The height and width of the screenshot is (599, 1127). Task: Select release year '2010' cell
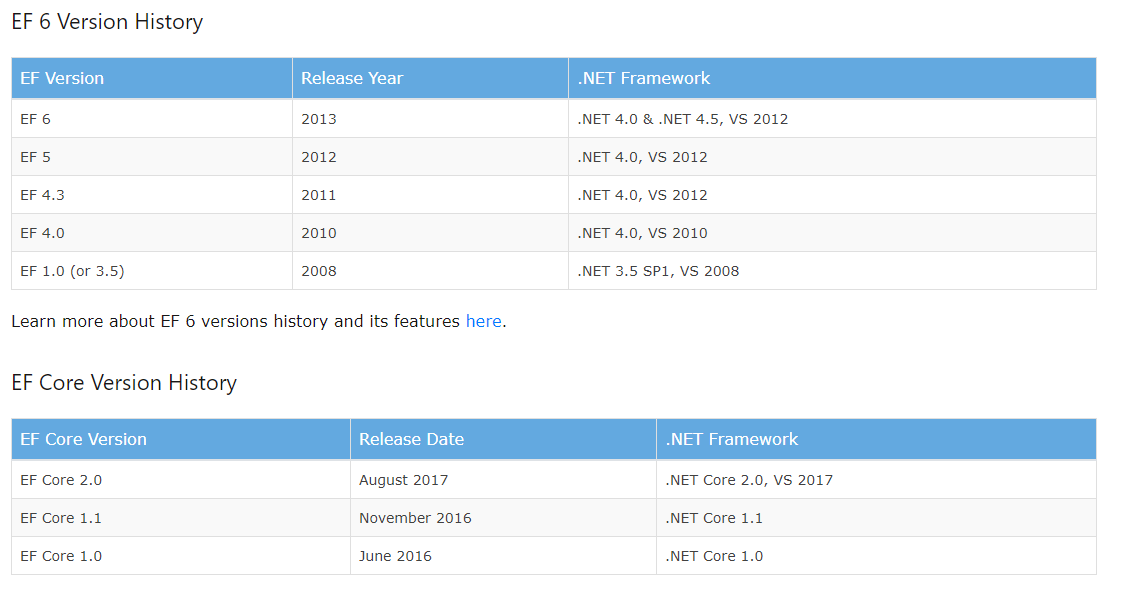pyautogui.click(x=431, y=233)
